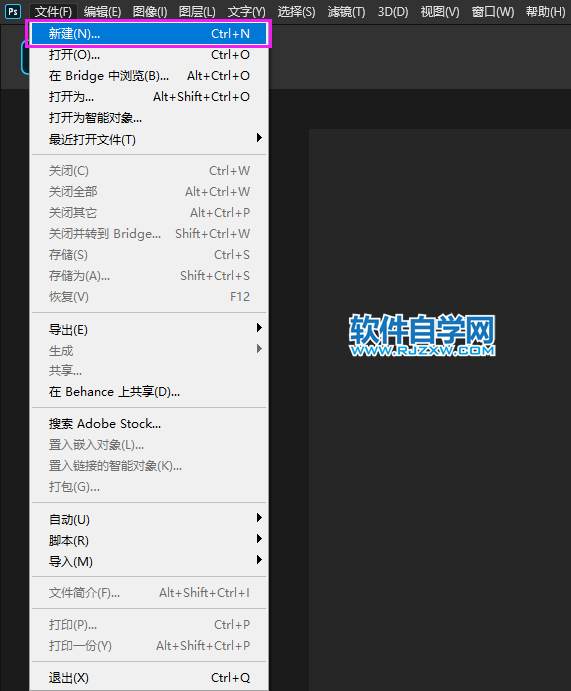This screenshot has height=691, width=571.
Task: Open the 文件(F) menu
Action: pos(53,12)
